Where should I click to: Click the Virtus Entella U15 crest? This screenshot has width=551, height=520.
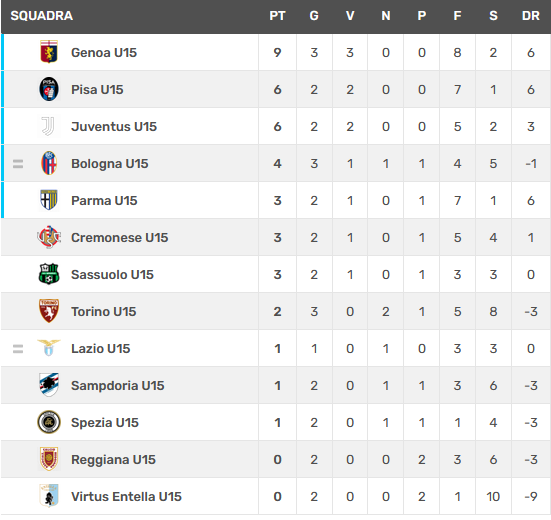click(49, 496)
